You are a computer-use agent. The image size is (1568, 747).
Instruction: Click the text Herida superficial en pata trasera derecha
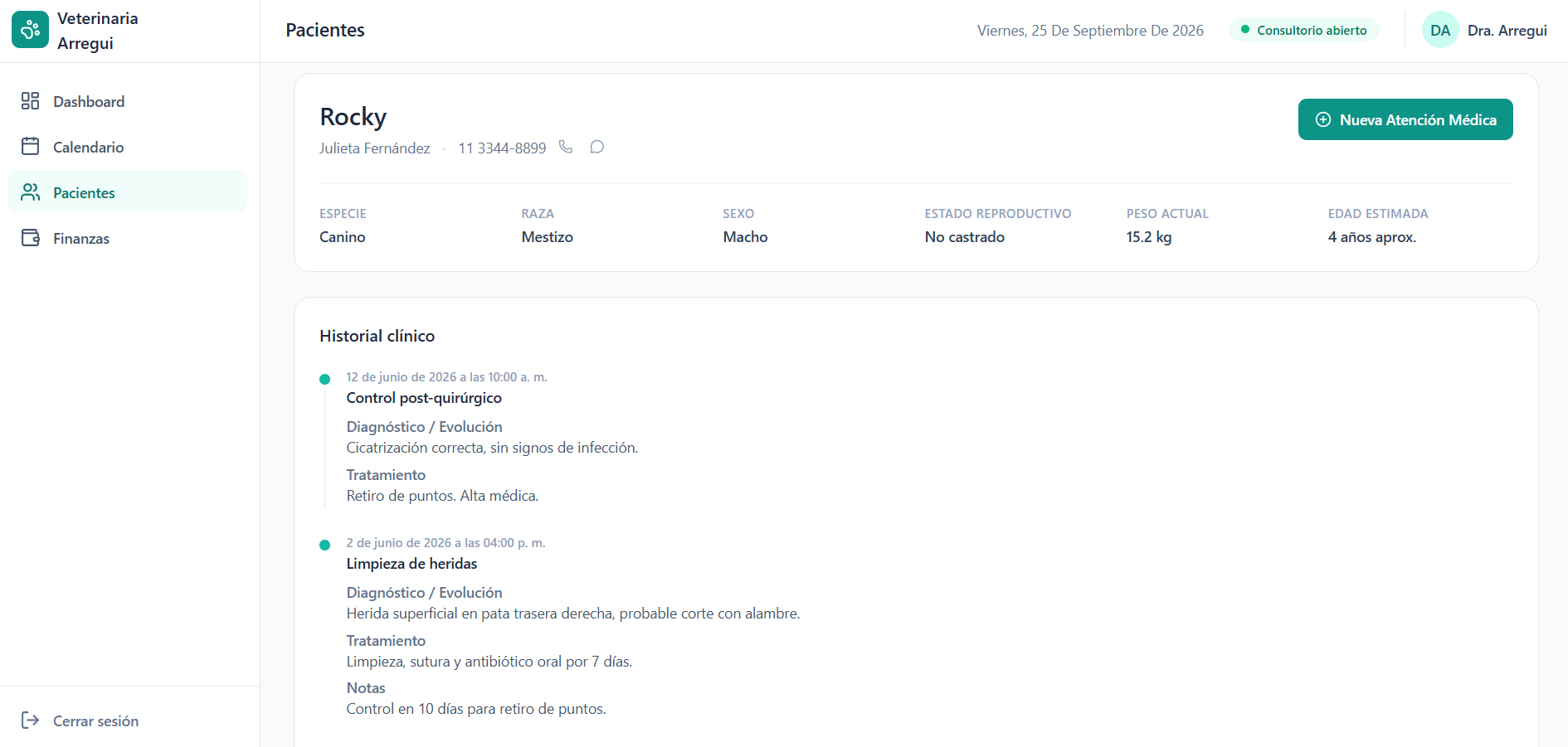pos(479,614)
